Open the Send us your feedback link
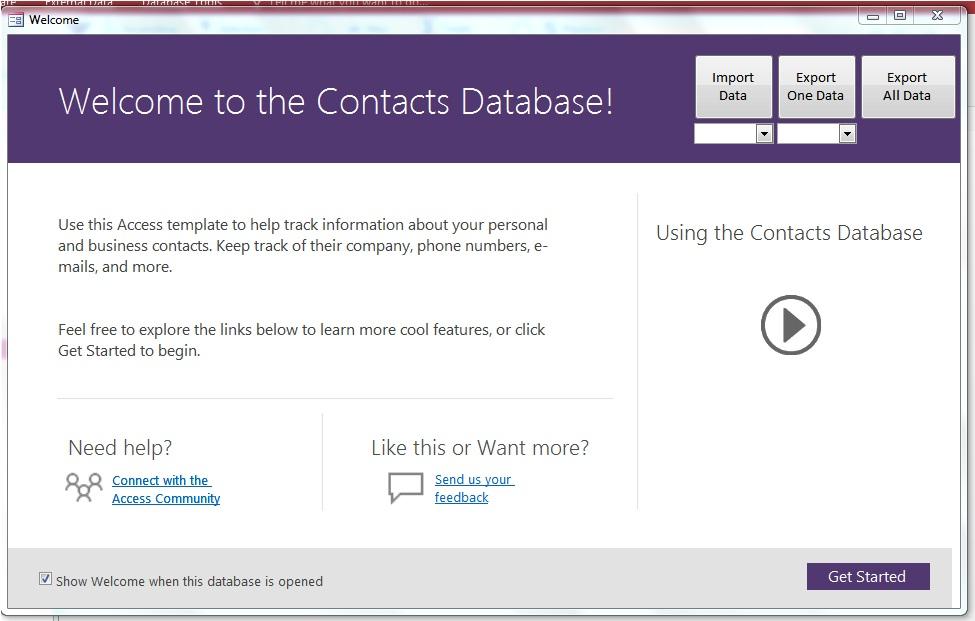Image resolution: width=975 pixels, height=621 pixels. click(474, 488)
